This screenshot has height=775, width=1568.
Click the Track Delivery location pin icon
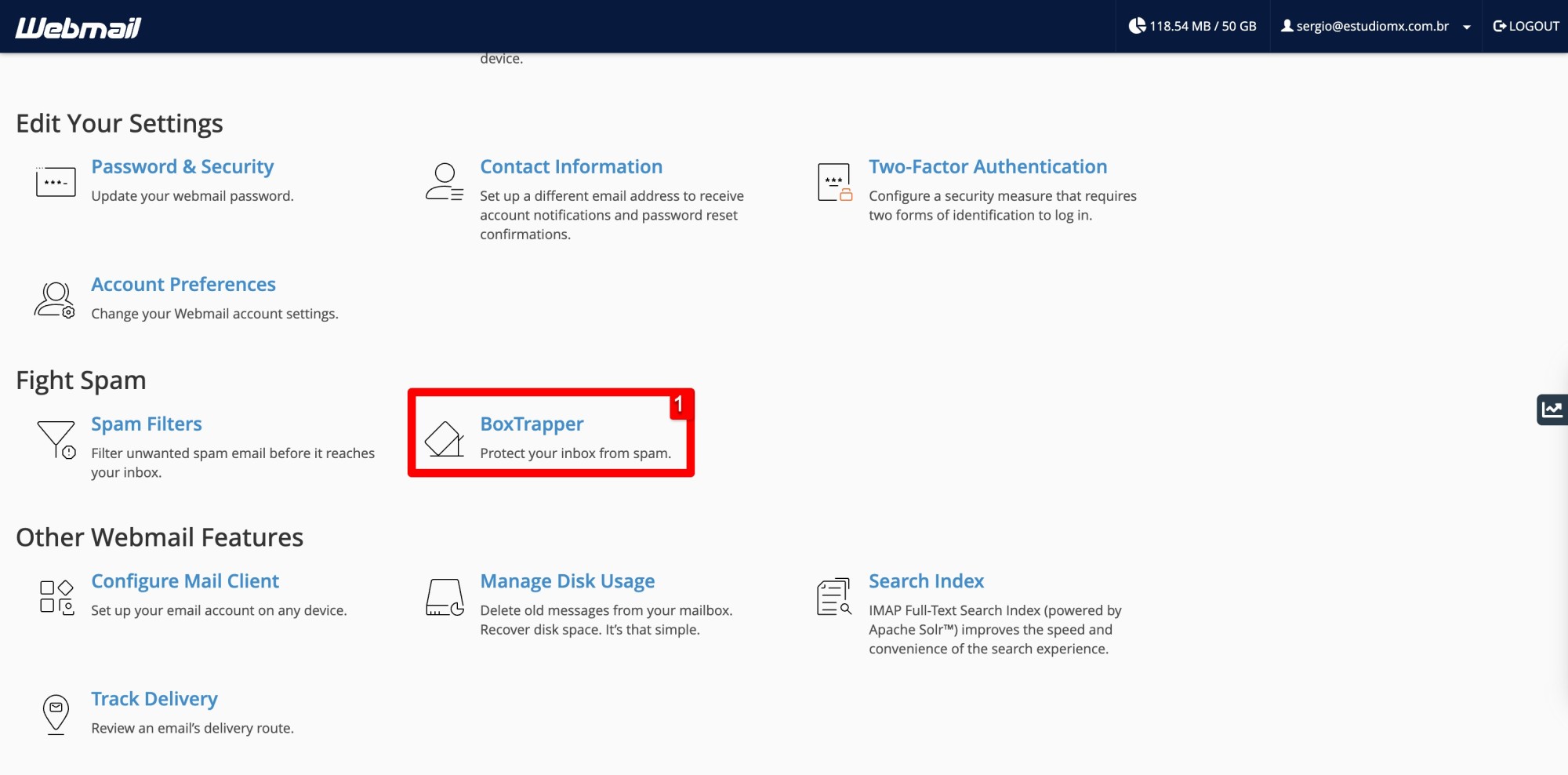tap(53, 714)
